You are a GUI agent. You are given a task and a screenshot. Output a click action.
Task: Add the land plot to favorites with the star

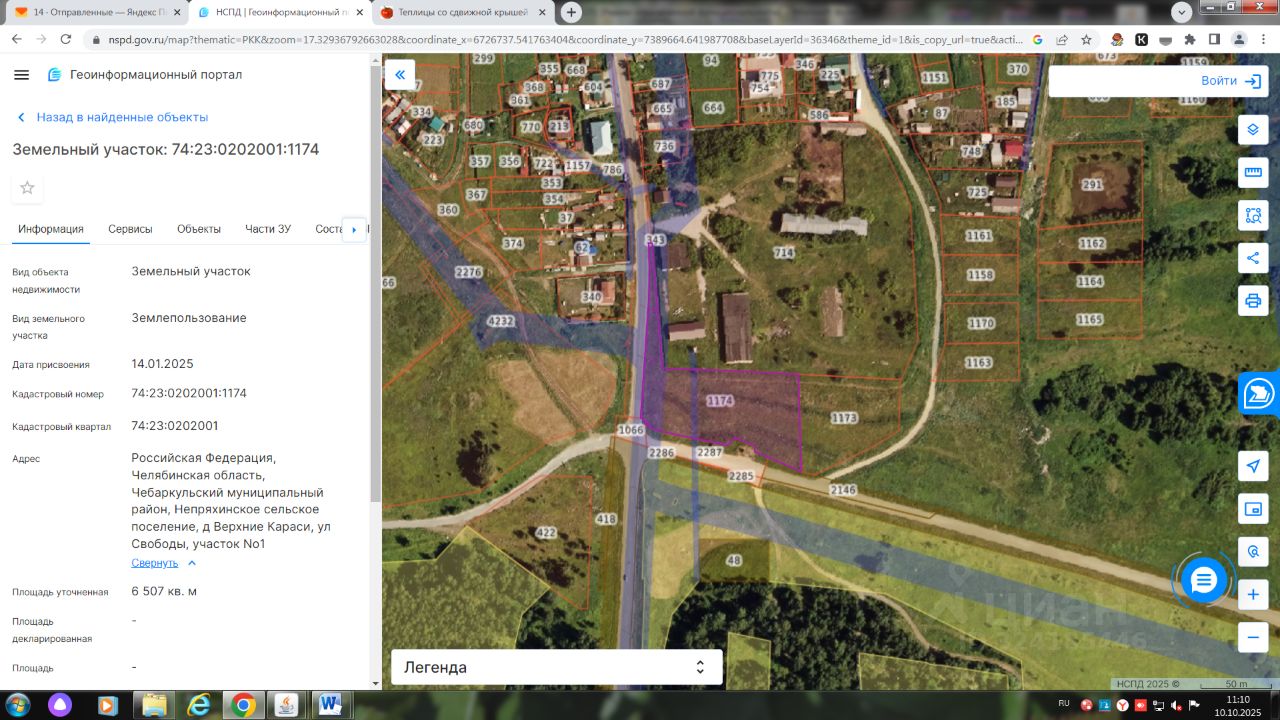27,188
